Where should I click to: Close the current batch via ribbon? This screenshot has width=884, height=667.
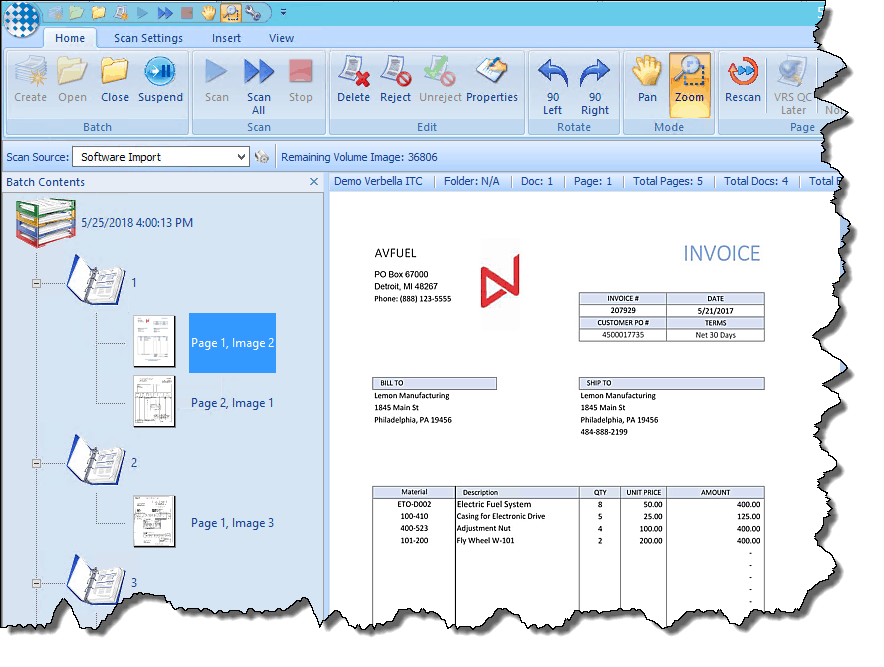(x=114, y=80)
